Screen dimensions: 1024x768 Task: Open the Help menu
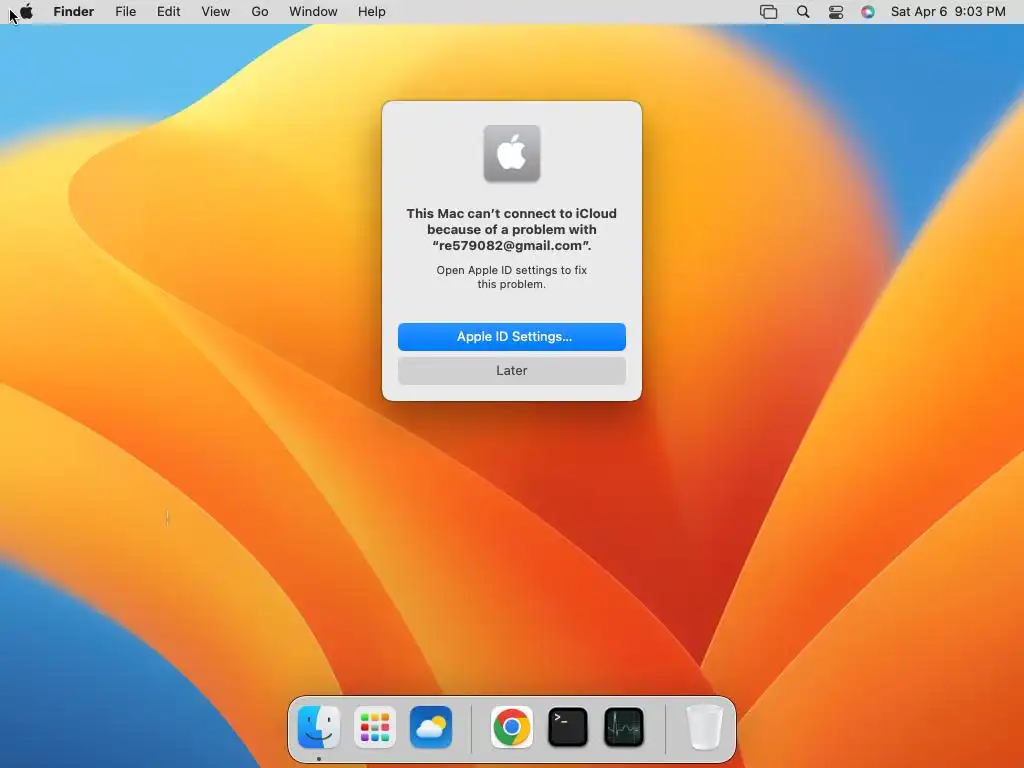[x=372, y=12]
